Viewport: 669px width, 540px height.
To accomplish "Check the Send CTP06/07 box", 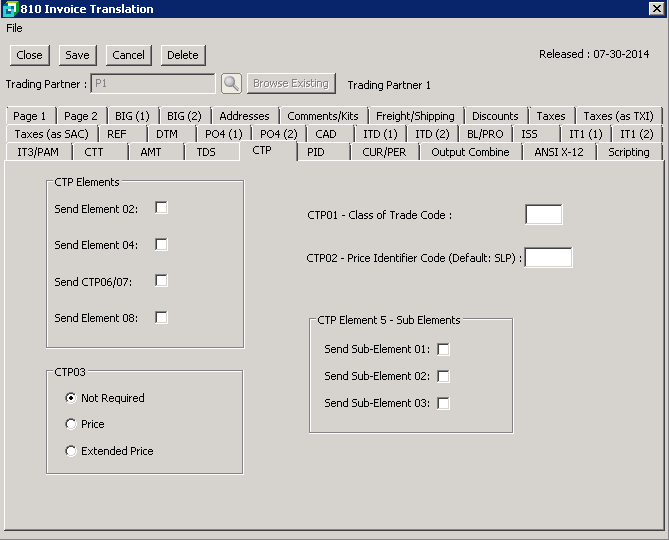I will point(161,281).
